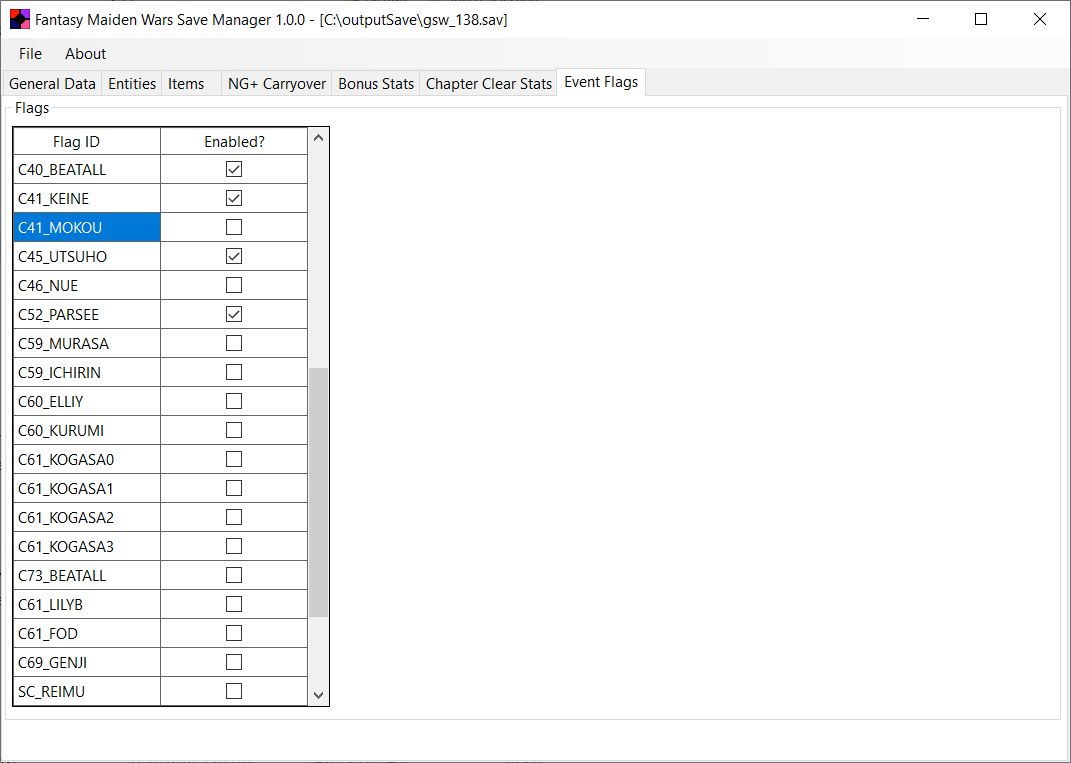The height and width of the screenshot is (763, 1071).
Task: Select the C52_PARSEE flag ID cell
Action: pos(87,314)
